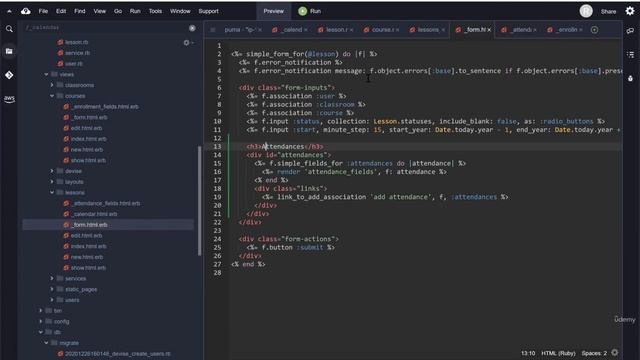Close the _calend tab
The width and height of the screenshot is (640, 360).
pos(306,30)
